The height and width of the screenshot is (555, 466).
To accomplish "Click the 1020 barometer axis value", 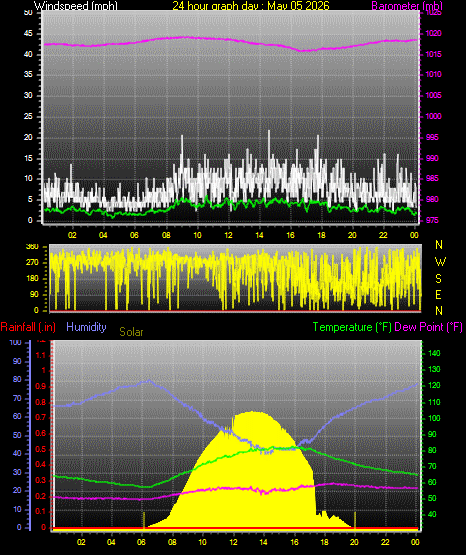I will [433, 34].
